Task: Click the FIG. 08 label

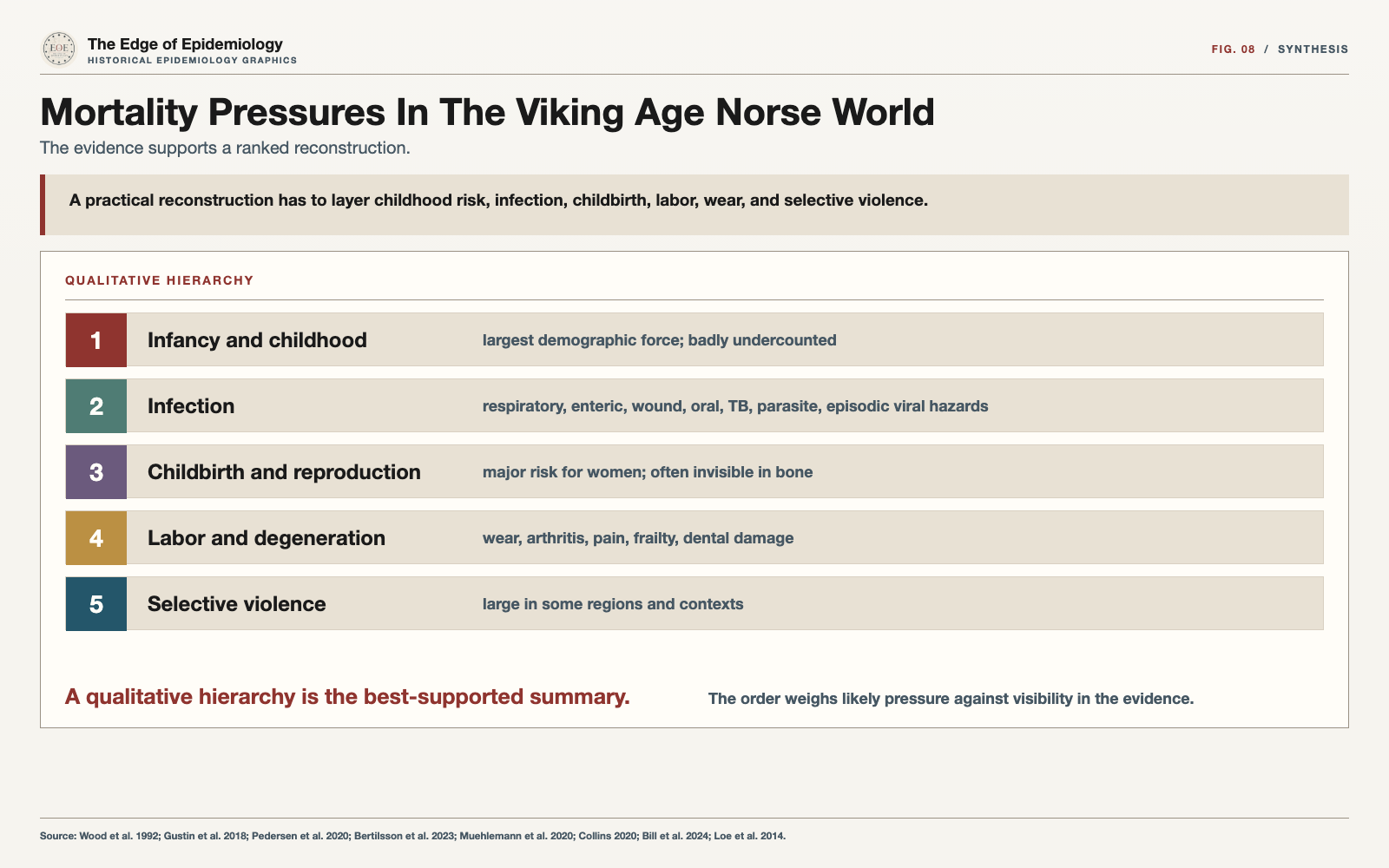Action: [1234, 49]
